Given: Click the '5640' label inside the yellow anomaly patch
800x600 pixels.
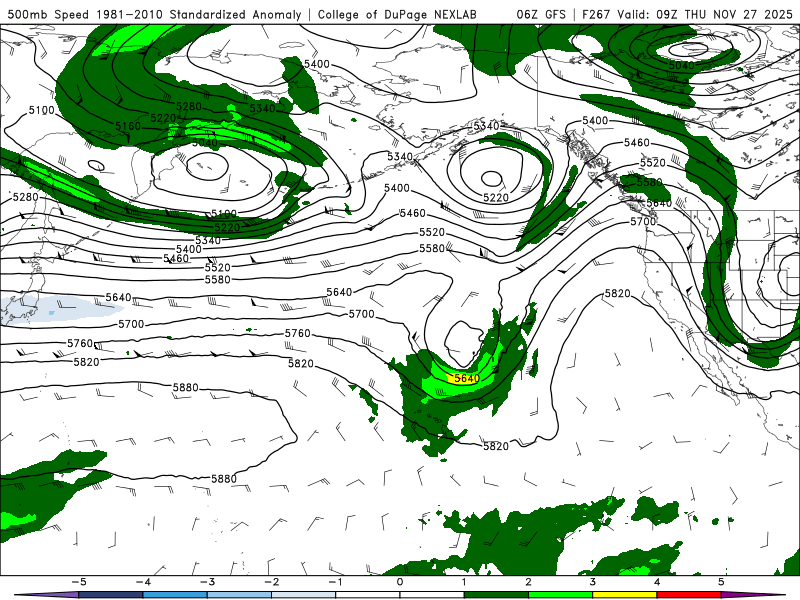Looking at the screenshot, I should [x=467, y=379].
